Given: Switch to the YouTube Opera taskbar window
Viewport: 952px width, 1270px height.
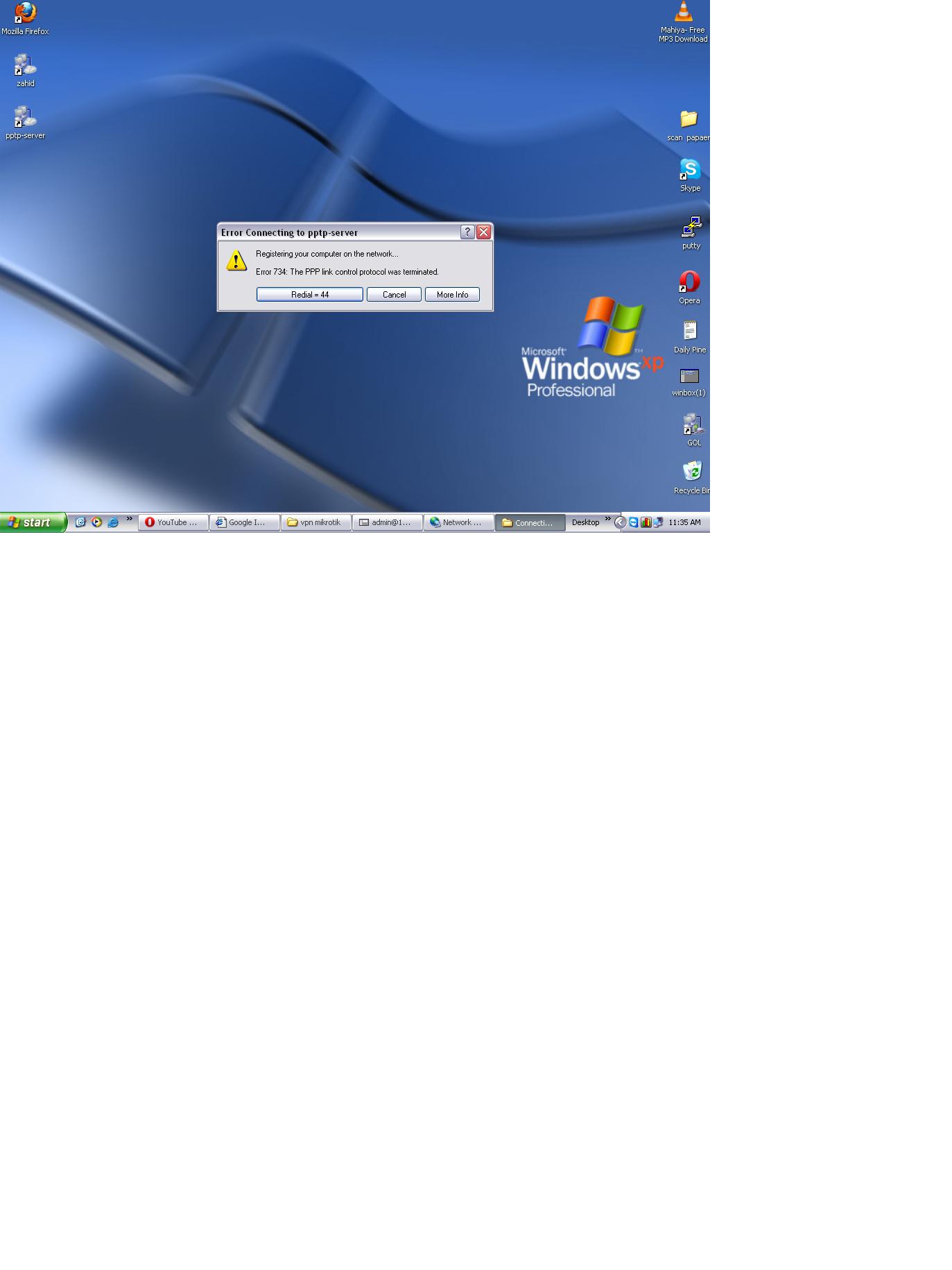Looking at the screenshot, I should 173,522.
